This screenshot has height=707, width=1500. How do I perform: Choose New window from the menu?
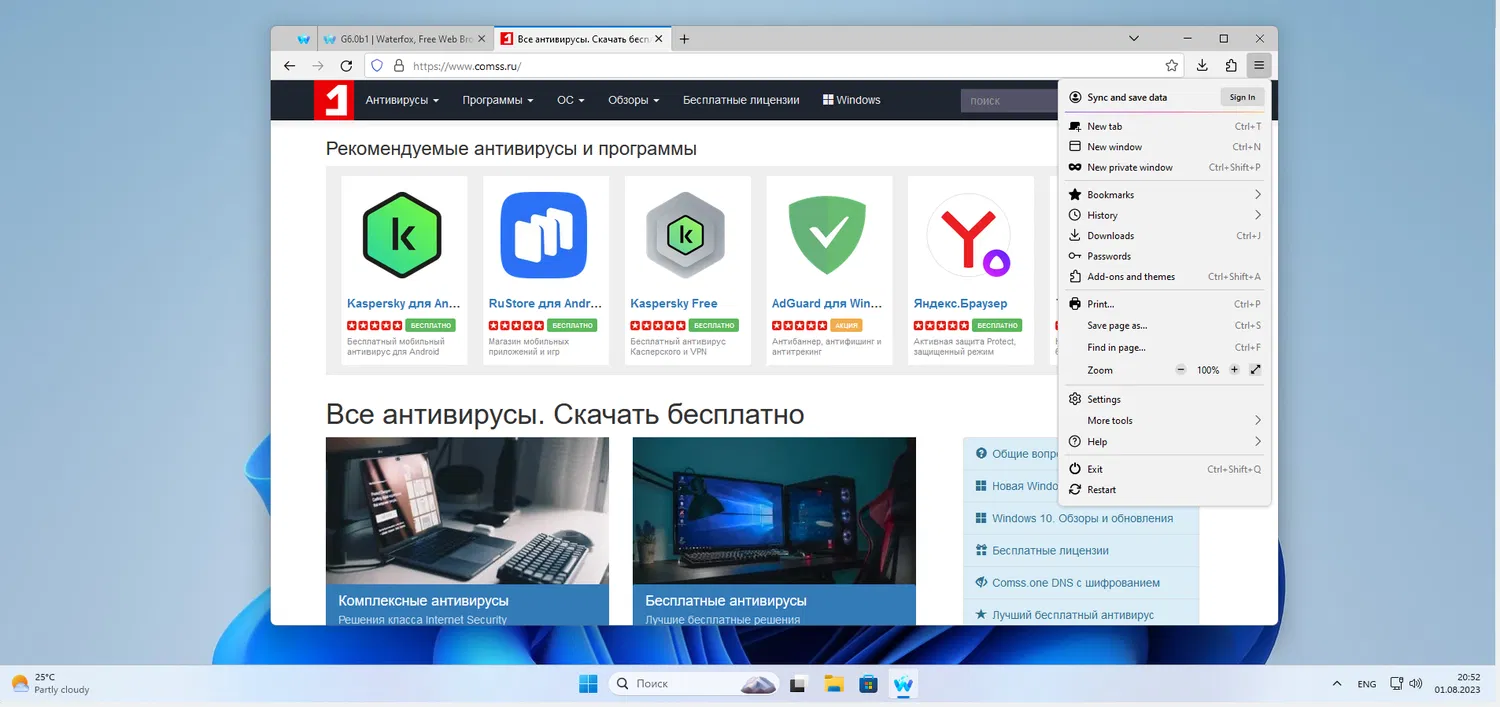[1164, 147]
